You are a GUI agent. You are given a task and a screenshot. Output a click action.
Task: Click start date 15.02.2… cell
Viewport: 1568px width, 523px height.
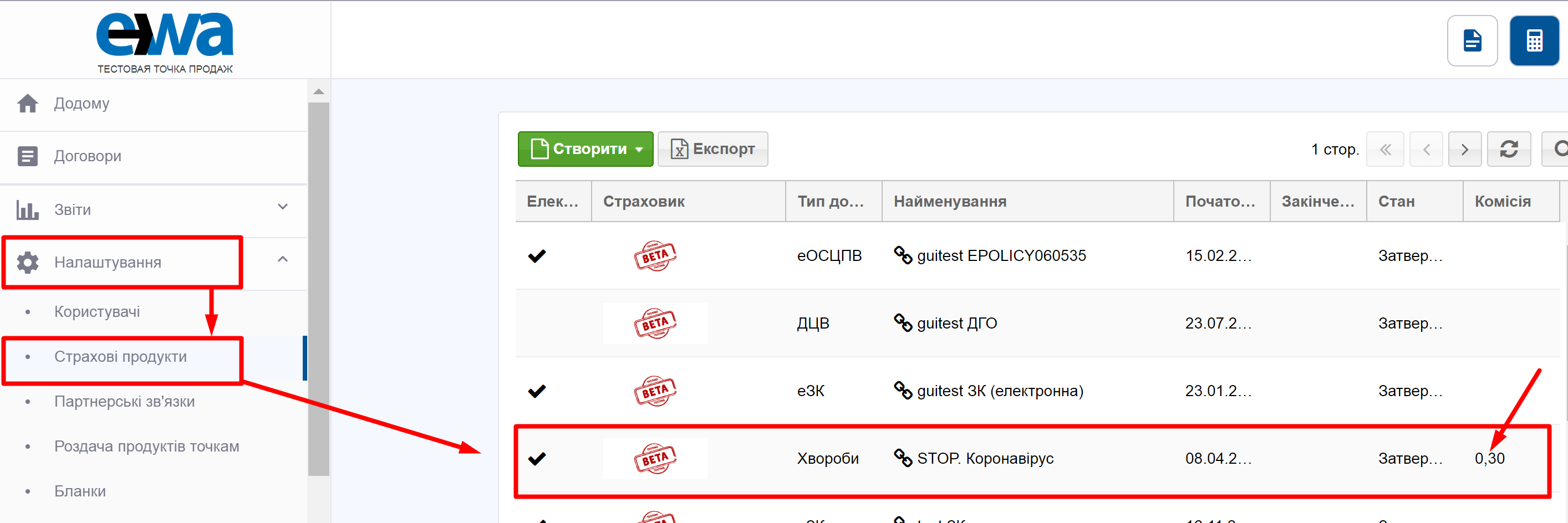coord(1219,255)
